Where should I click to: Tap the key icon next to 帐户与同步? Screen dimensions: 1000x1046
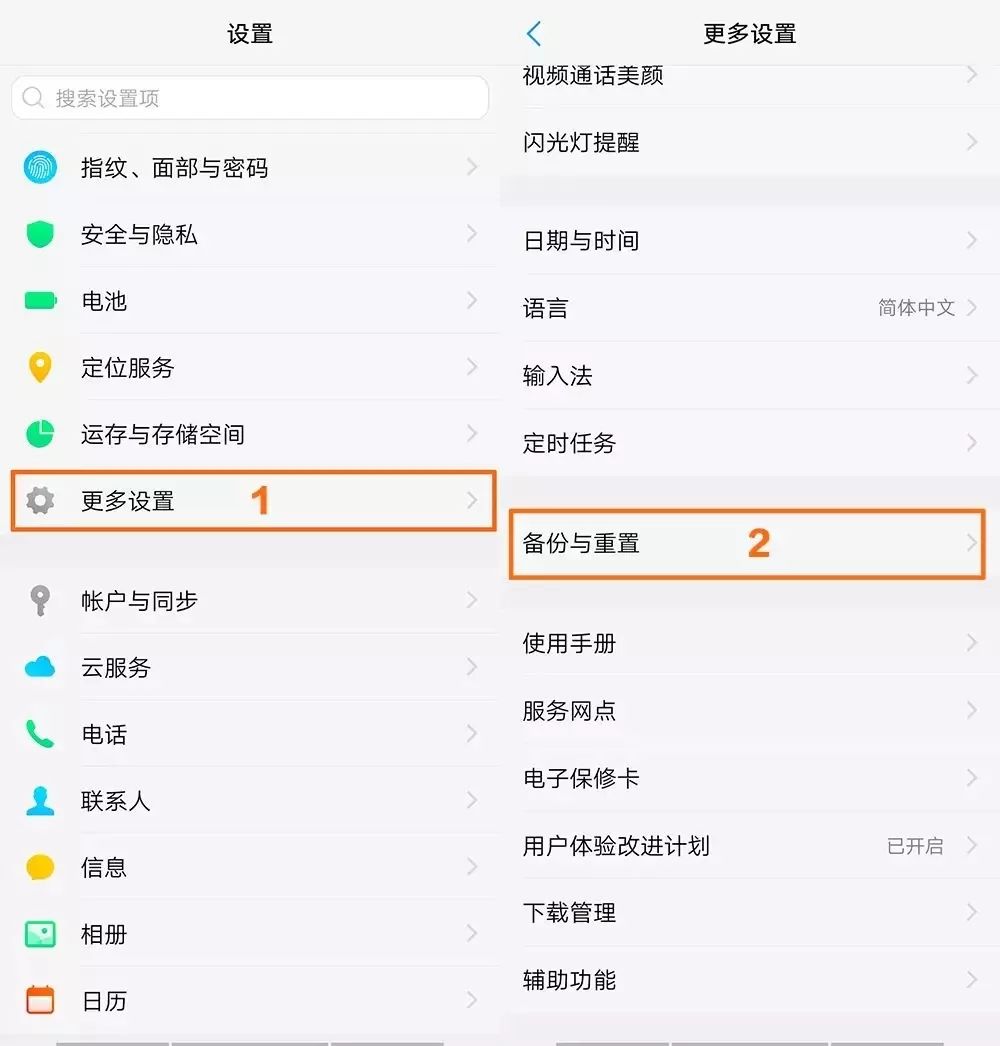pyautogui.click(x=39, y=601)
